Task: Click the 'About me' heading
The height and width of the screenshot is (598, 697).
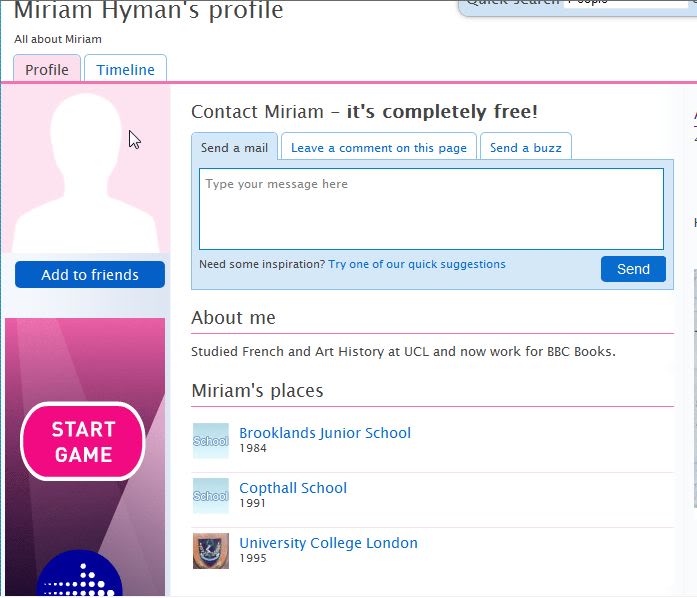Action: pyautogui.click(x=233, y=317)
